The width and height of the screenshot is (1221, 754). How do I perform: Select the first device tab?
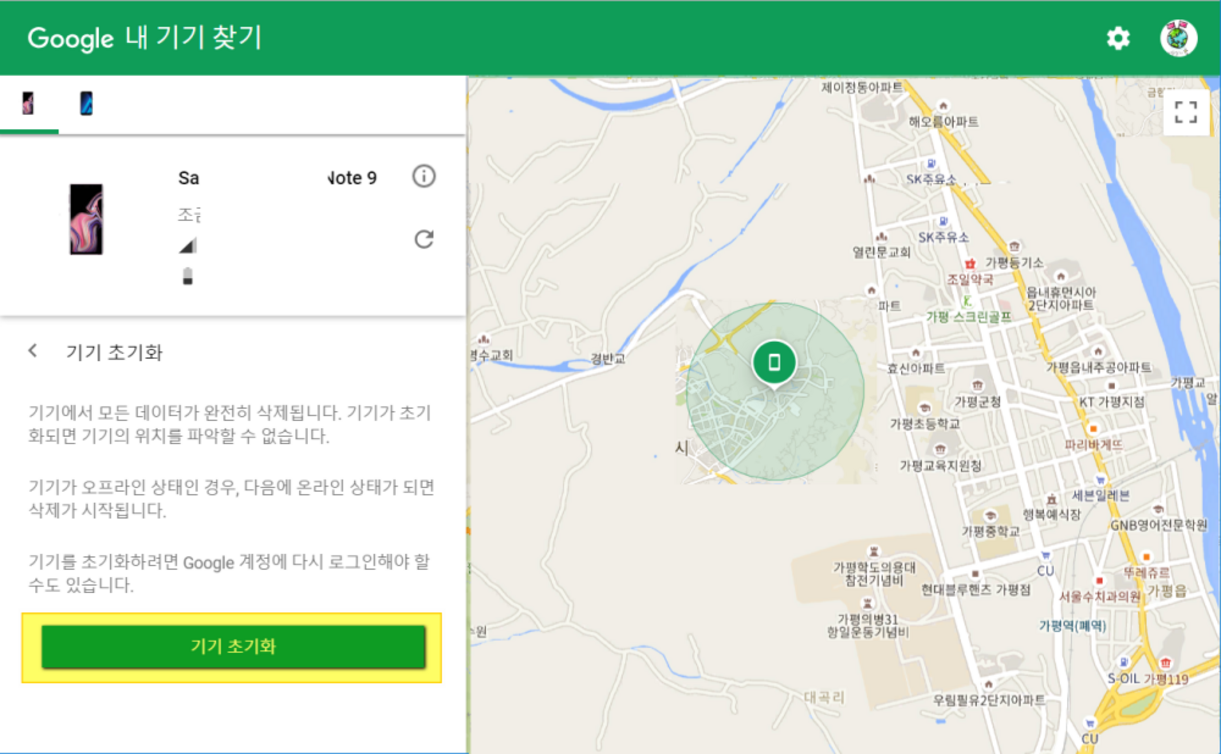28,103
